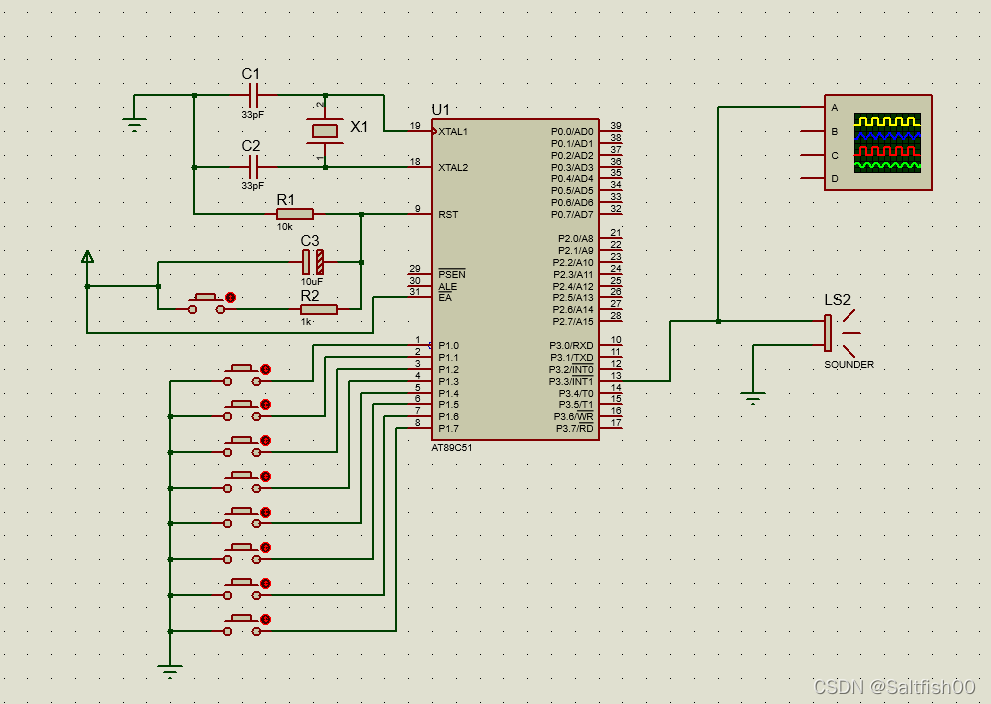
Task: Click the XTAL2 pin label
Action: click(453, 167)
